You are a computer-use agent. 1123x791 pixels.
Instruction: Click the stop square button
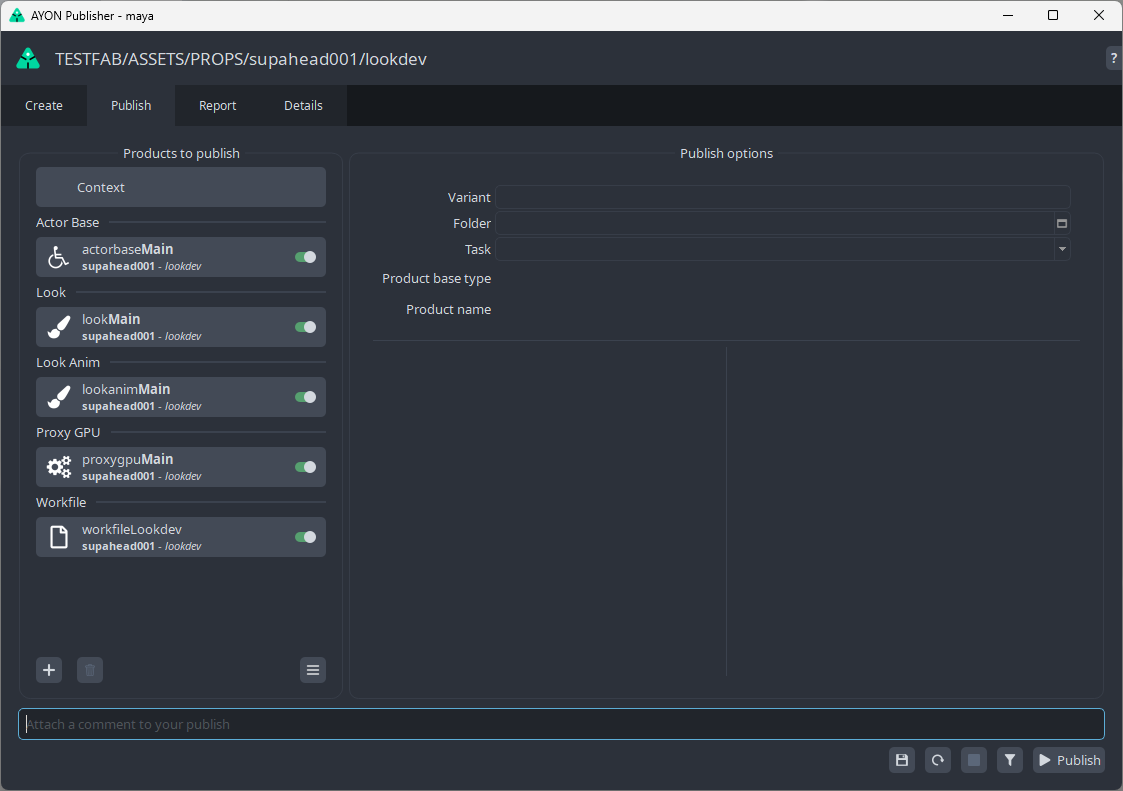coord(974,760)
